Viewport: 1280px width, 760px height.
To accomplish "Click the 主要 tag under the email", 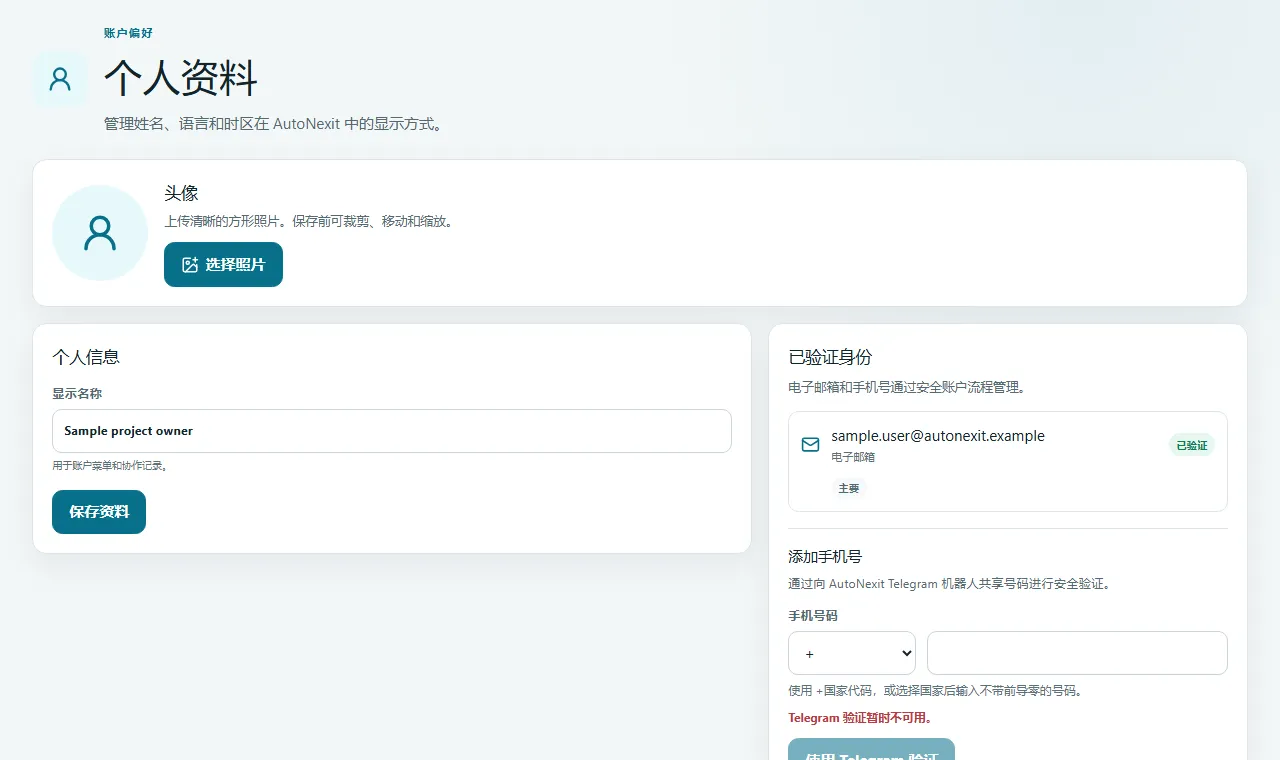I will (849, 488).
